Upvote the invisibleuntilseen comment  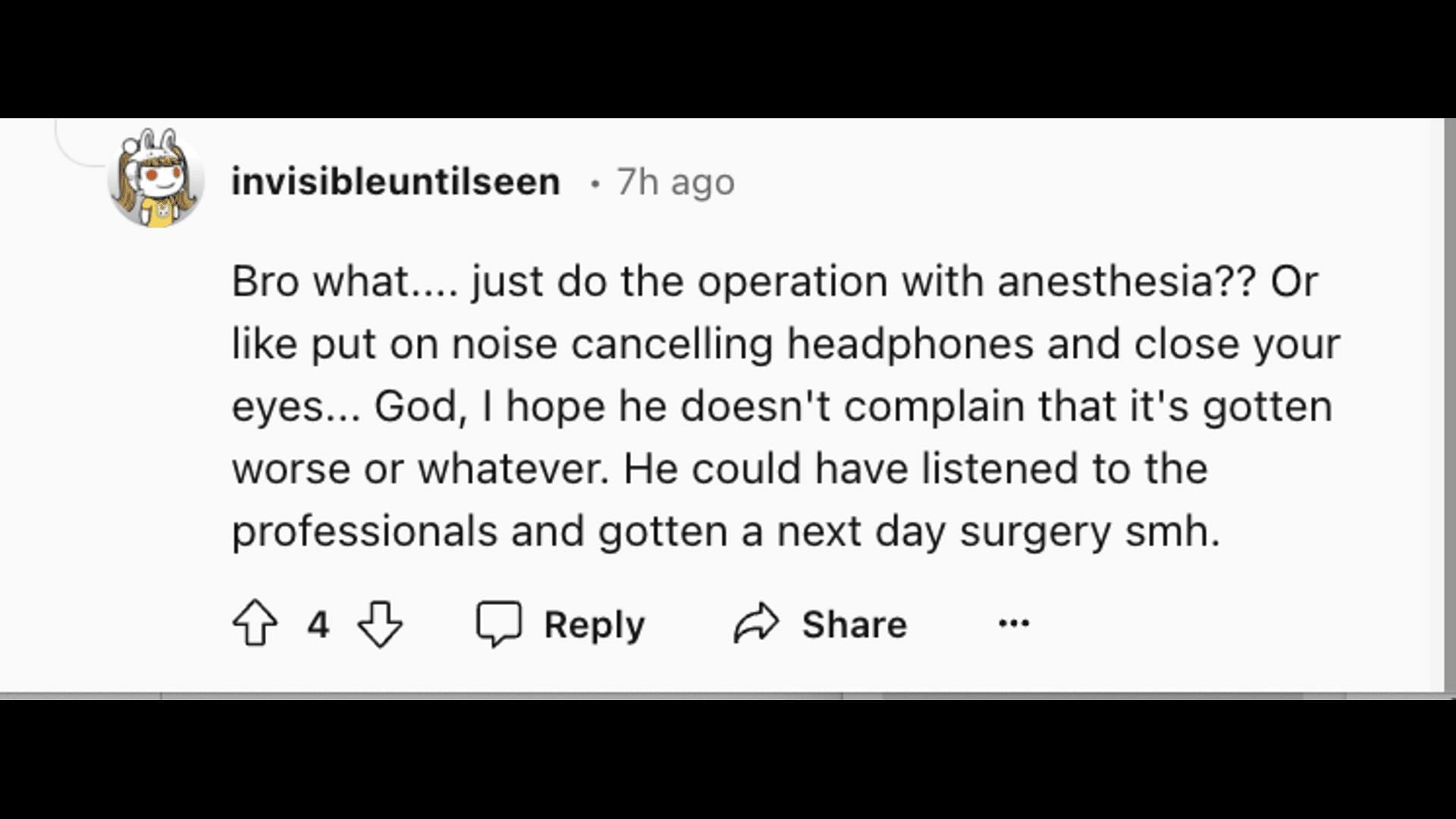point(255,623)
